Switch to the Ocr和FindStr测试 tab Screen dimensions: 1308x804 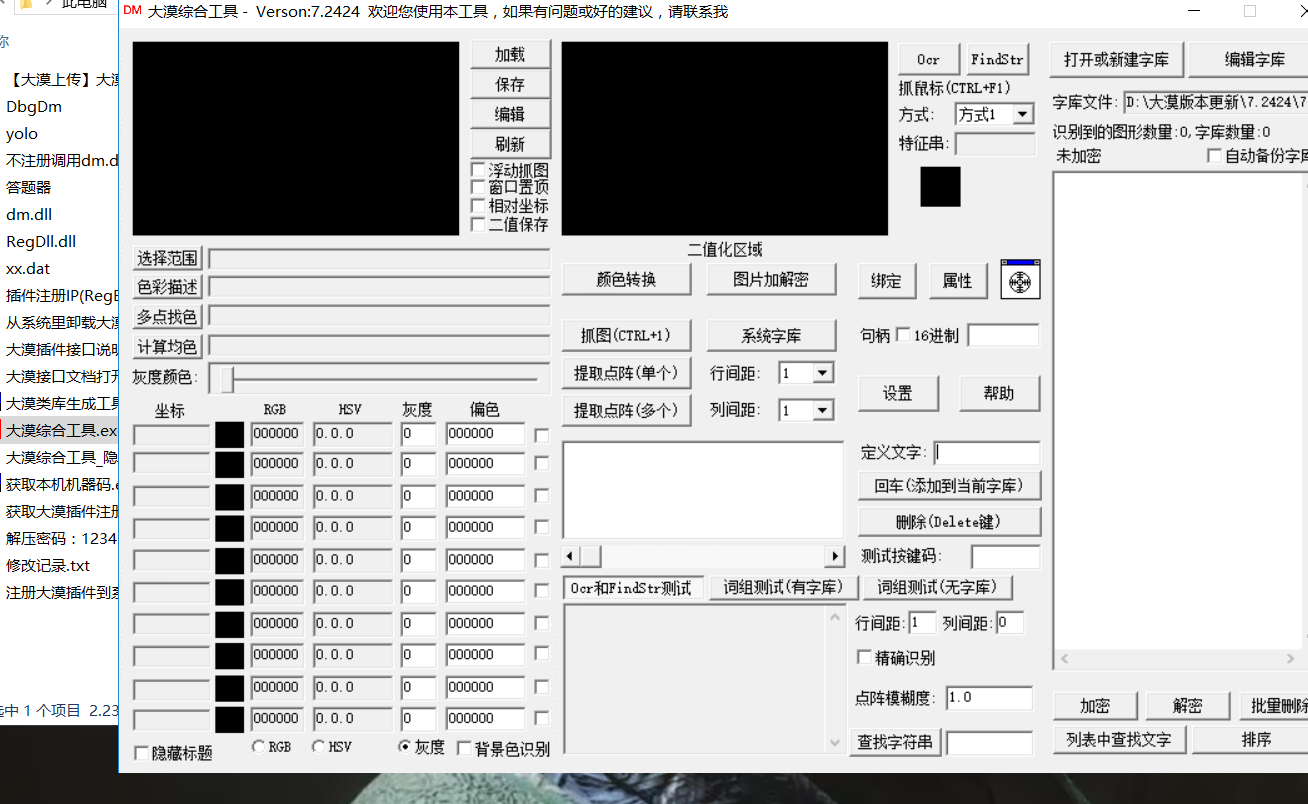tap(631, 588)
